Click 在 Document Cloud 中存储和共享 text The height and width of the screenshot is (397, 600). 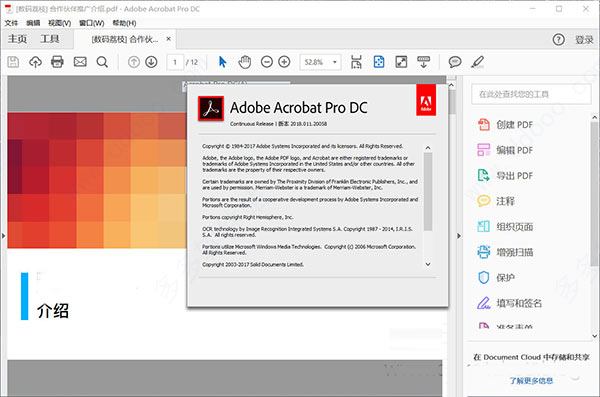pos(531,357)
